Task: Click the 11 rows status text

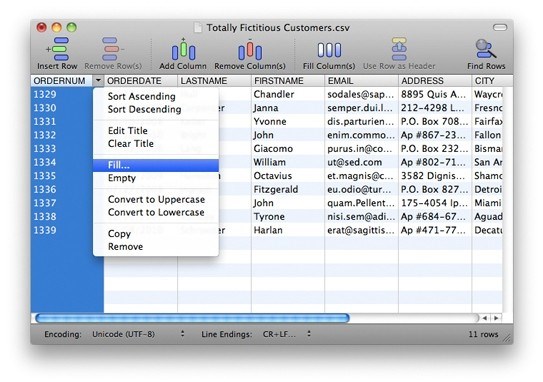Action: pyautogui.click(x=483, y=334)
